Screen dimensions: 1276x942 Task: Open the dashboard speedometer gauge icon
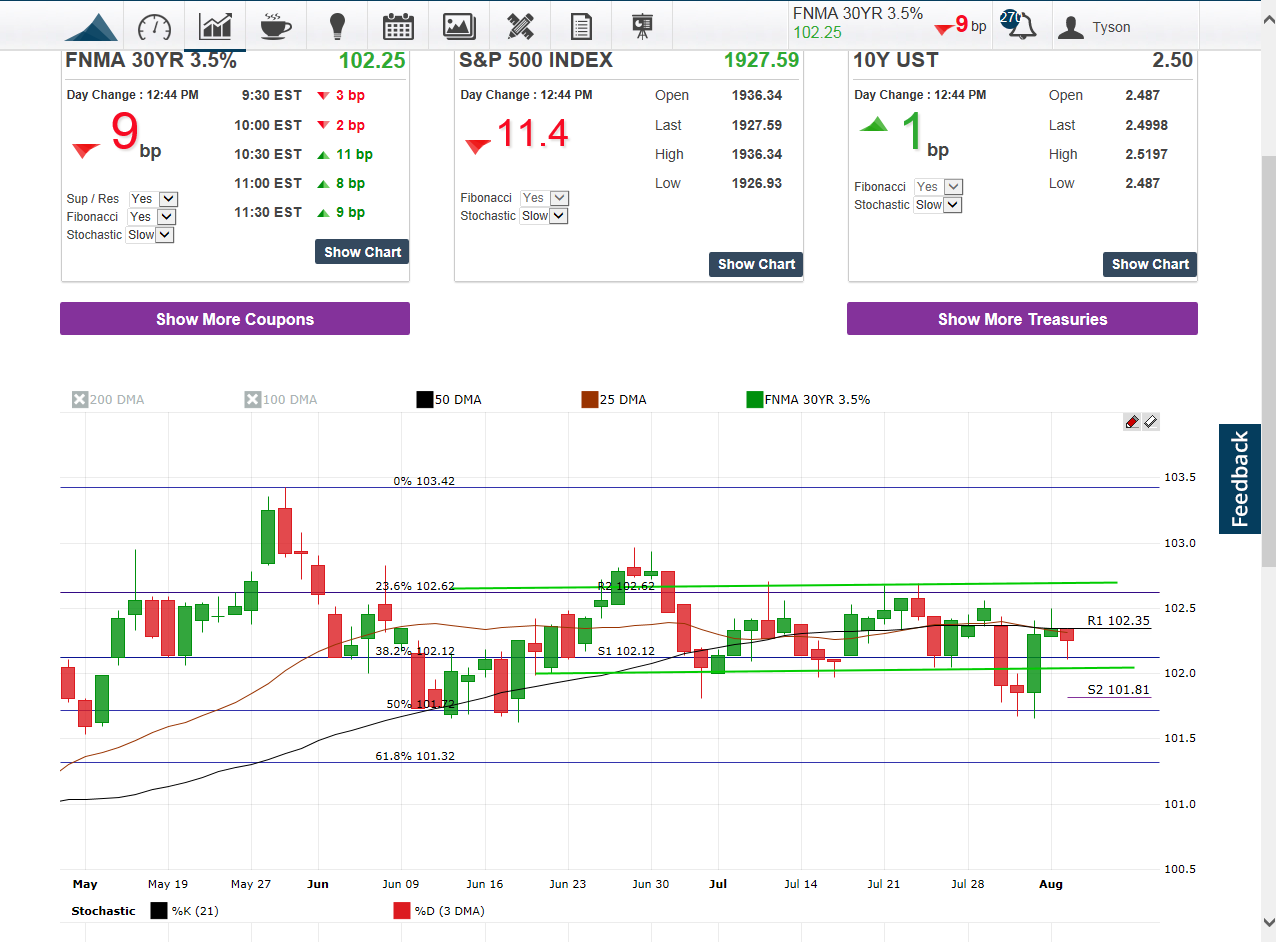tap(154, 26)
